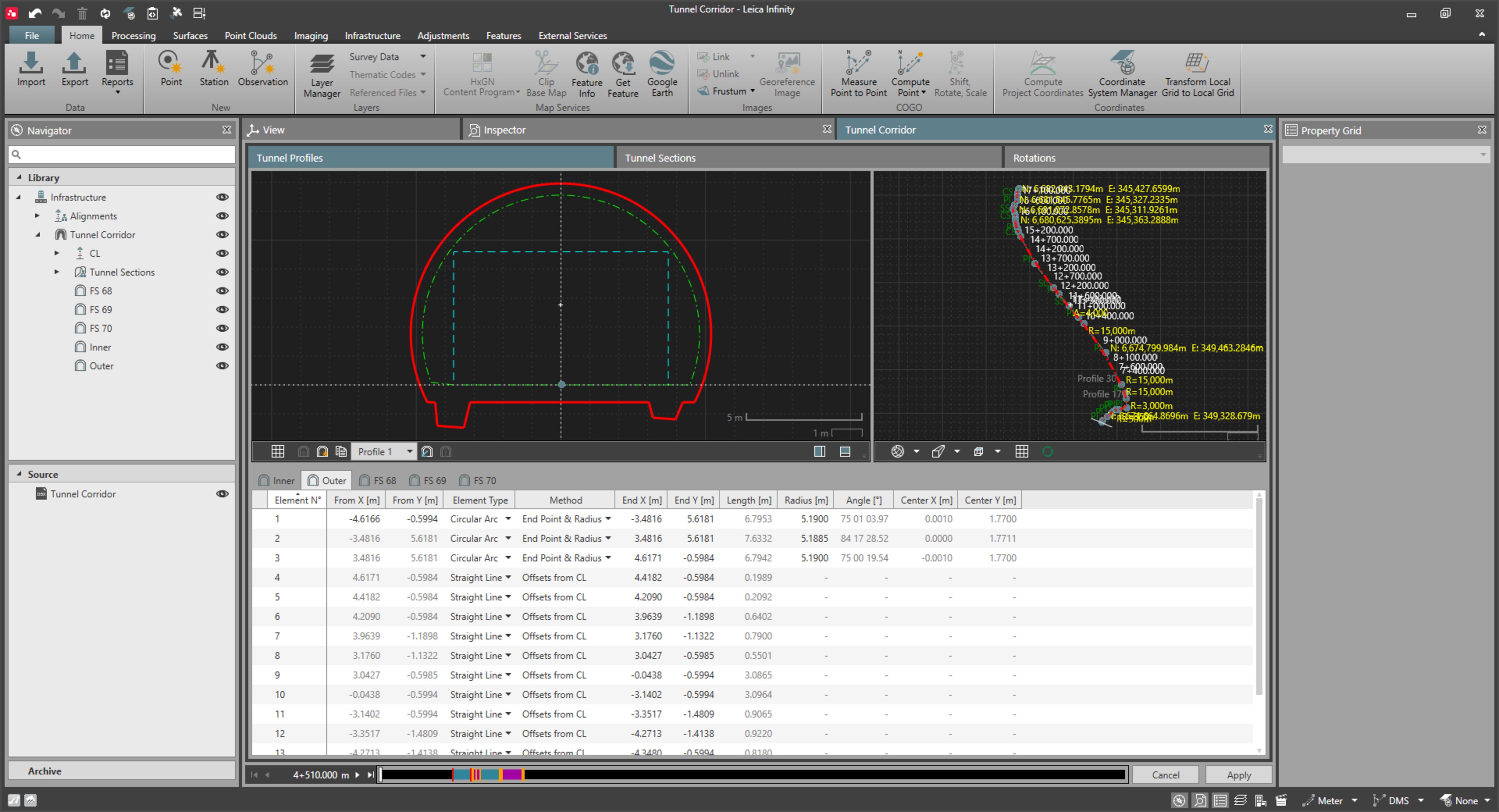Screen dimensions: 1499x812
Task: Toggle grid icon in Tunnel Profiles toolbar
Action: (278, 452)
